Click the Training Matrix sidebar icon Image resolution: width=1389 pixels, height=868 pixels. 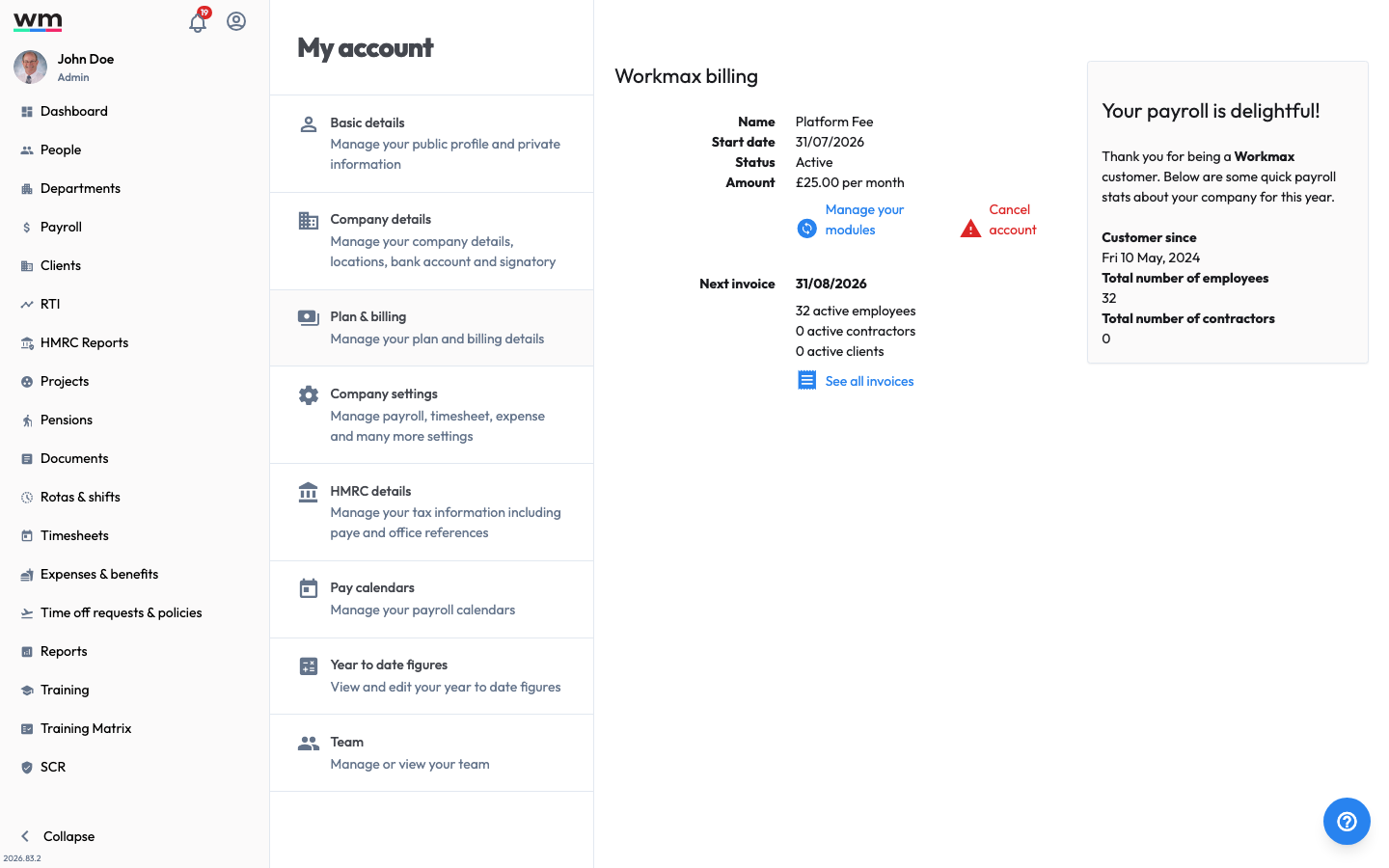[x=27, y=729]
